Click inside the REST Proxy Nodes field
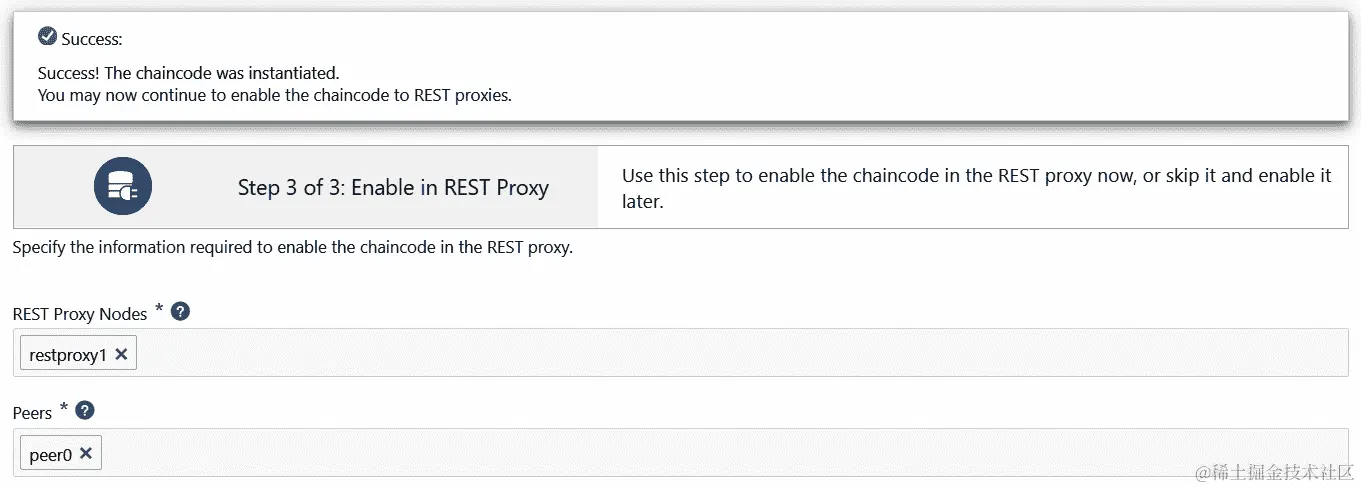 pyautogui.click(x=700, y=354)
